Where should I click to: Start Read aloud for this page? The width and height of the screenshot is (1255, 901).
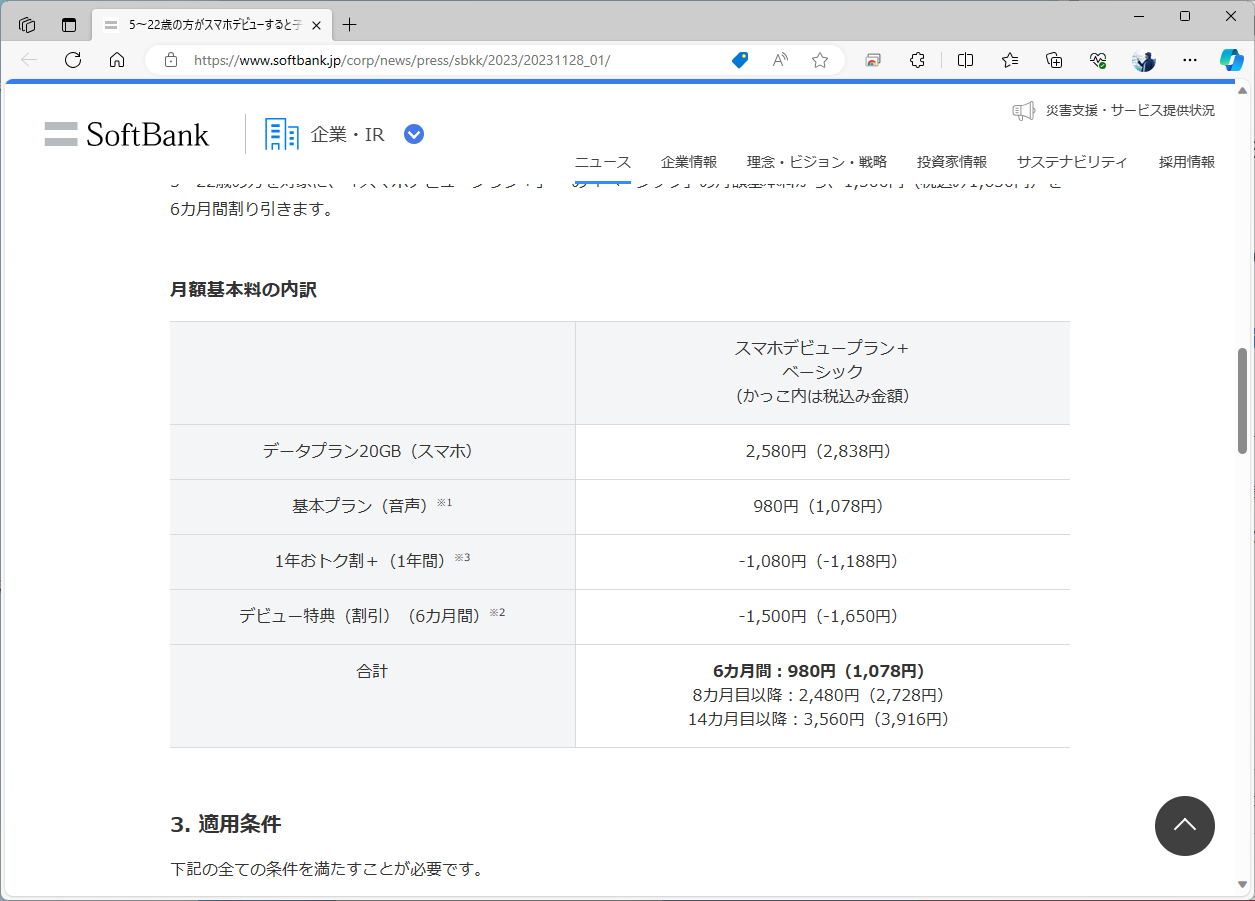pyautogui.click(x=779, y=60)
